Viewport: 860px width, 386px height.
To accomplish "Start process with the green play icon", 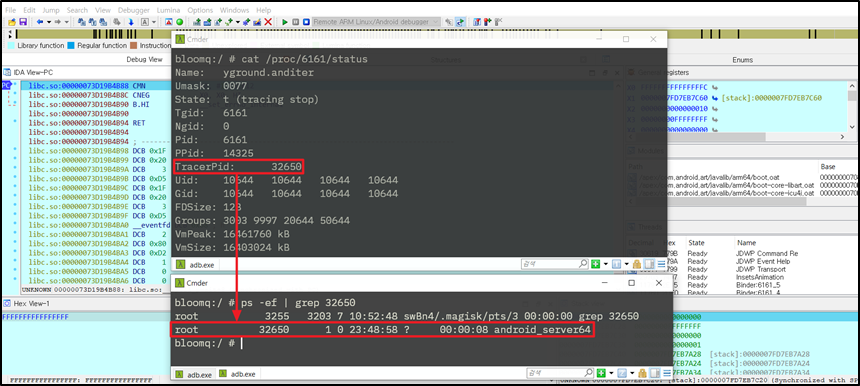I will click(x=285, y=22).
